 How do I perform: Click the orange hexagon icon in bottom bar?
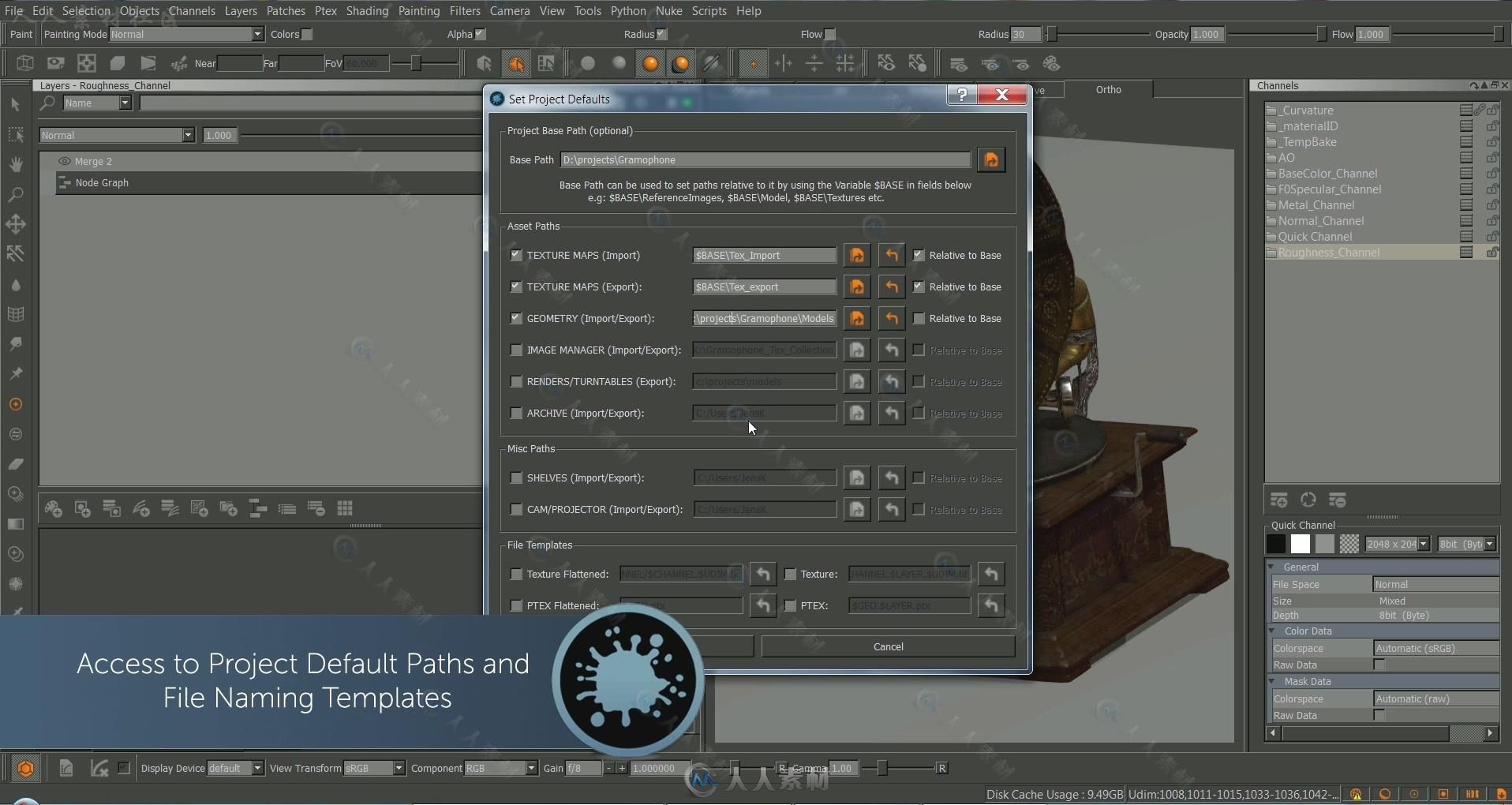[25, 768]
